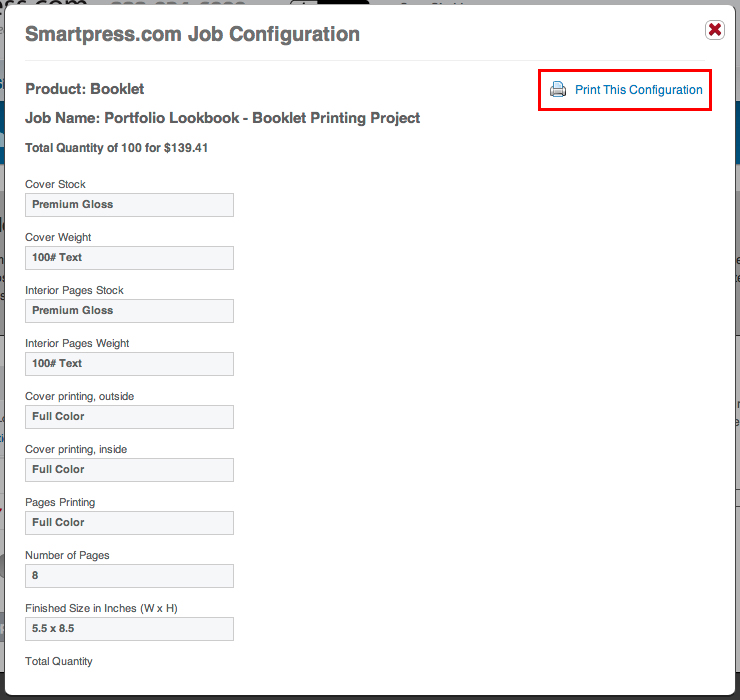Click the Smartpress.com Job Configuration title

192,34
